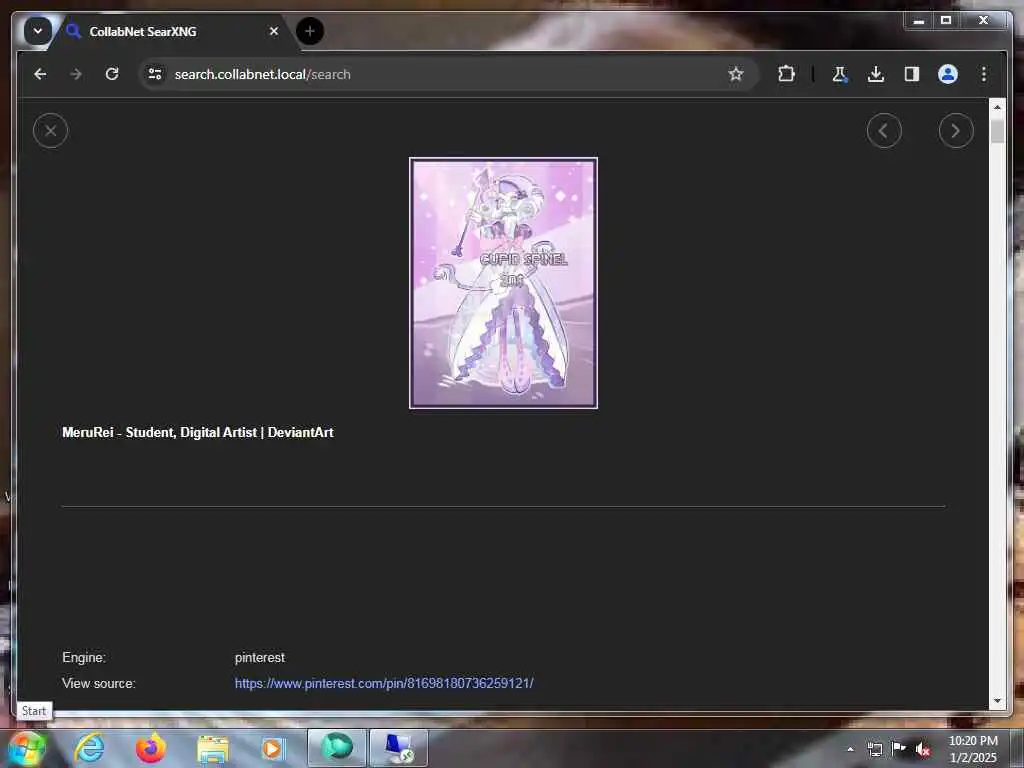Reload the current page
Image resolution: width=1024 pixels, height=768 pixels.
(x=112, y=74)
